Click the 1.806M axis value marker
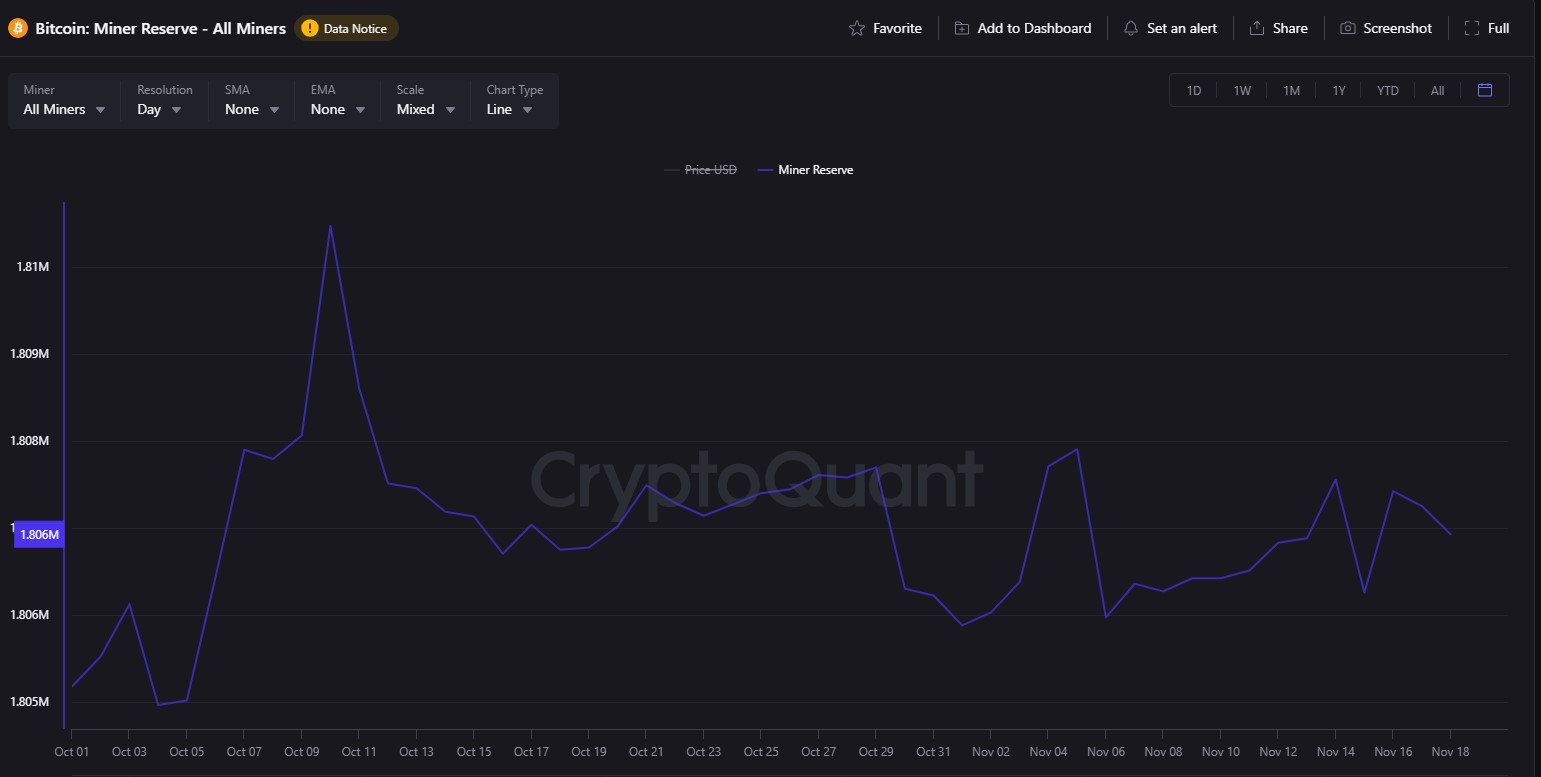Image resolution: width=1541 pixels, height=777 pixels. point(40,535)
